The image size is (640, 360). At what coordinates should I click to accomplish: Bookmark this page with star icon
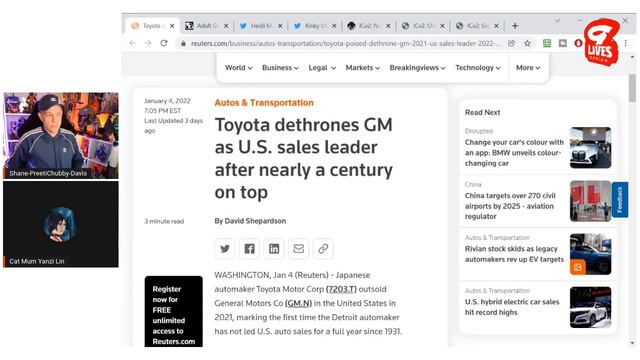click(527, 43)
